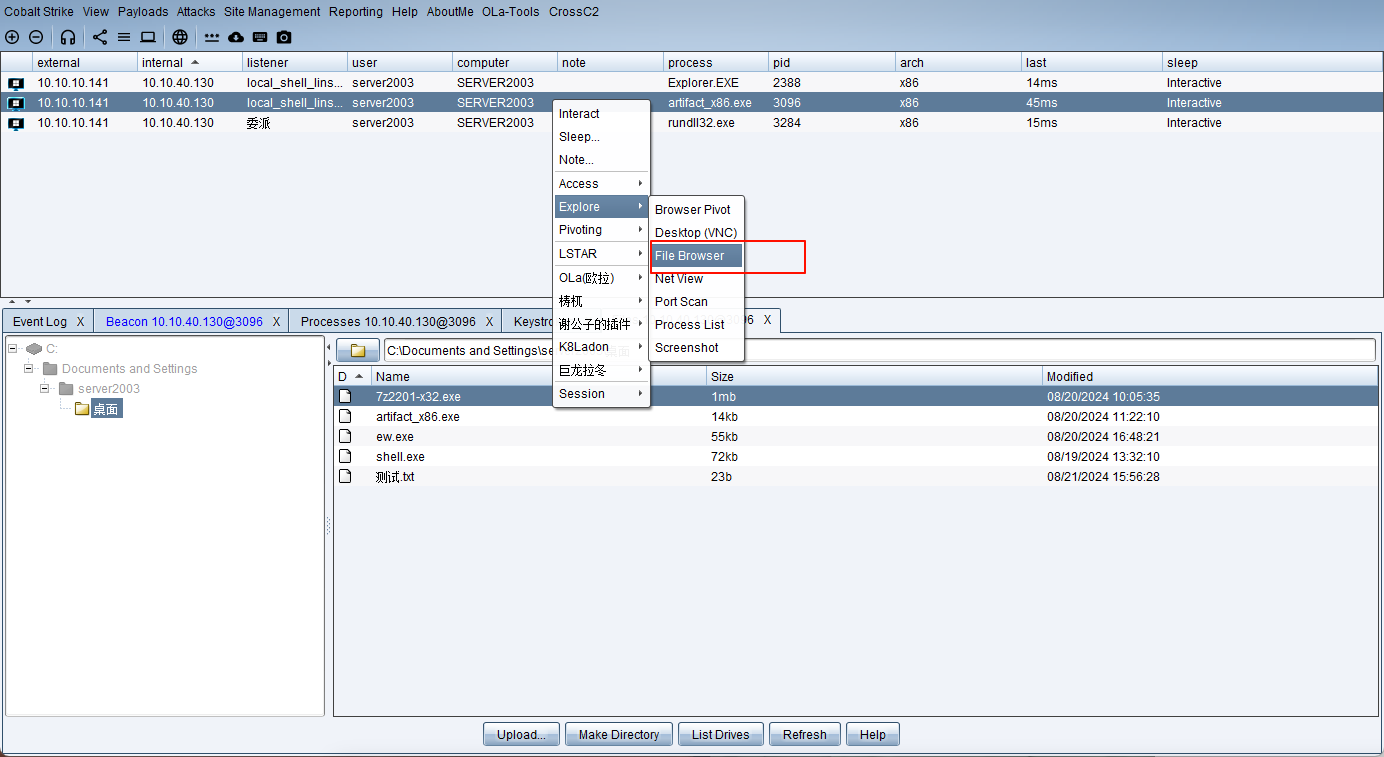The height and width of the screenshot is (757, 1384).
Task: Click beacon icon of Explorer.EXE row
Action: click(16, 83)
